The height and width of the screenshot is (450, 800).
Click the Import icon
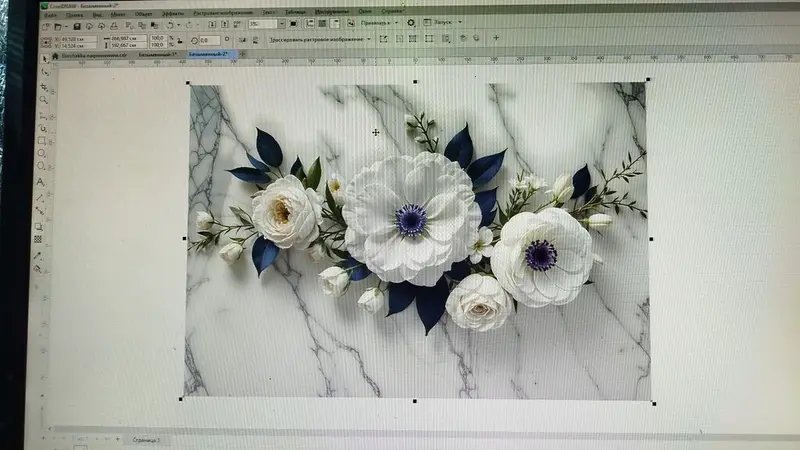point(212,24)
